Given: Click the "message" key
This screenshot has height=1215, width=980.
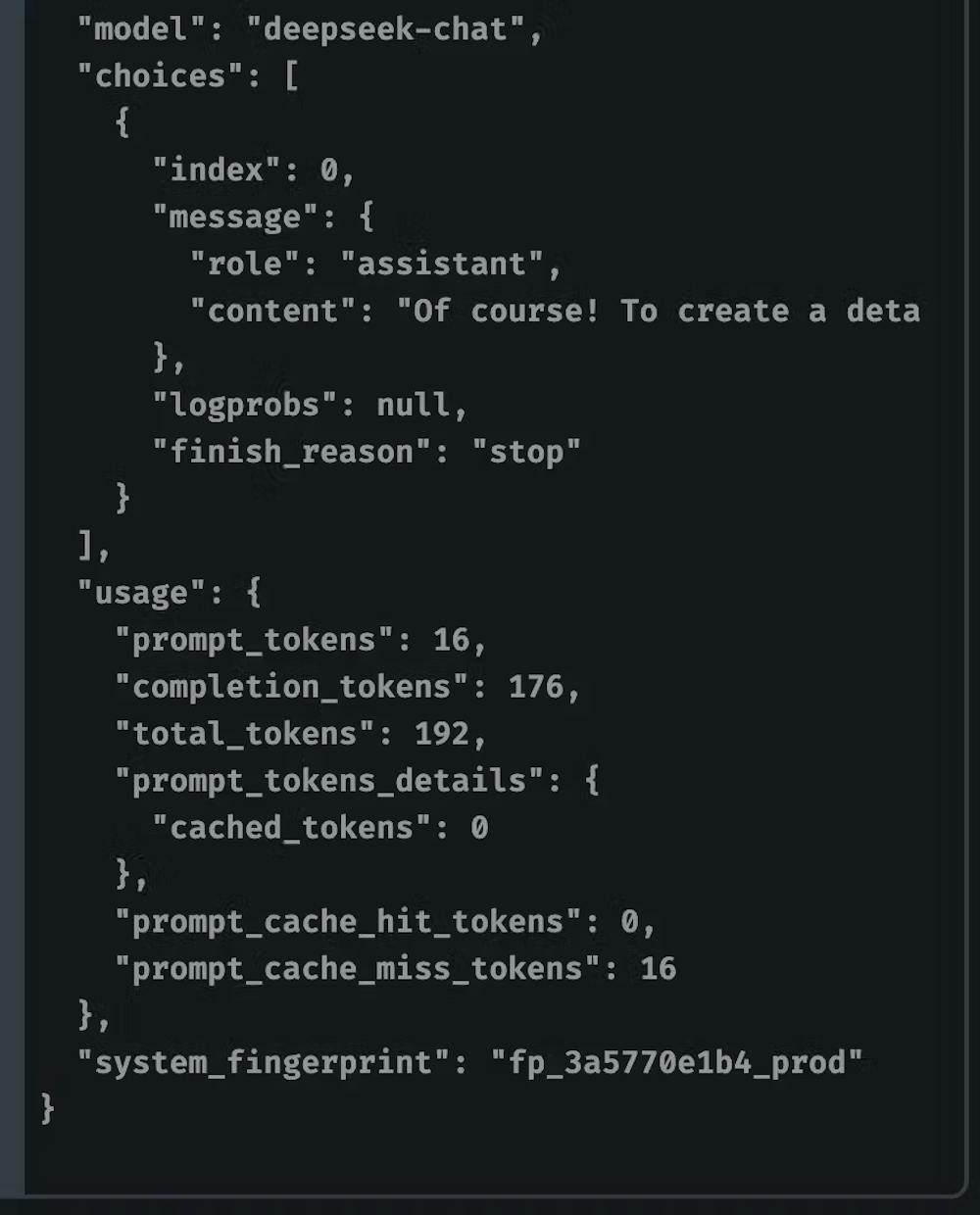Looking at the screenshot, I should coord(235,218).
